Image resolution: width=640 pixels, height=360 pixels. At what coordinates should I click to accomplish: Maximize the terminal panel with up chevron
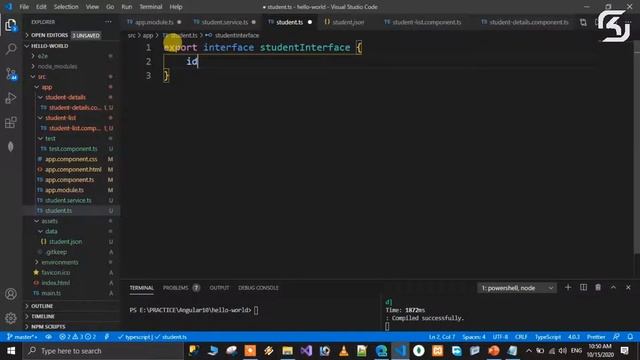[x=613, y=288]
